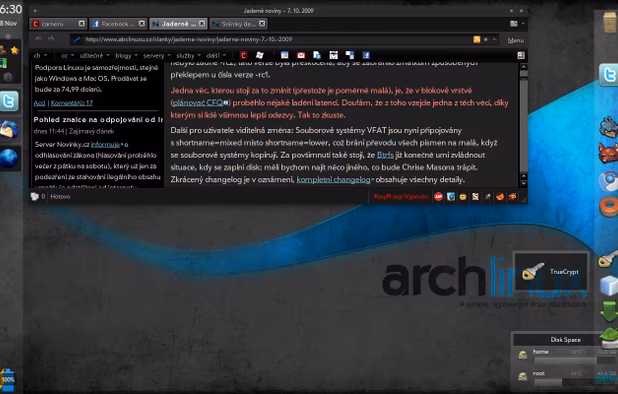Expand the 'užitečné' bookmark folder
Viewport: 618px width, 394px height.
click(x=95, y=56)
